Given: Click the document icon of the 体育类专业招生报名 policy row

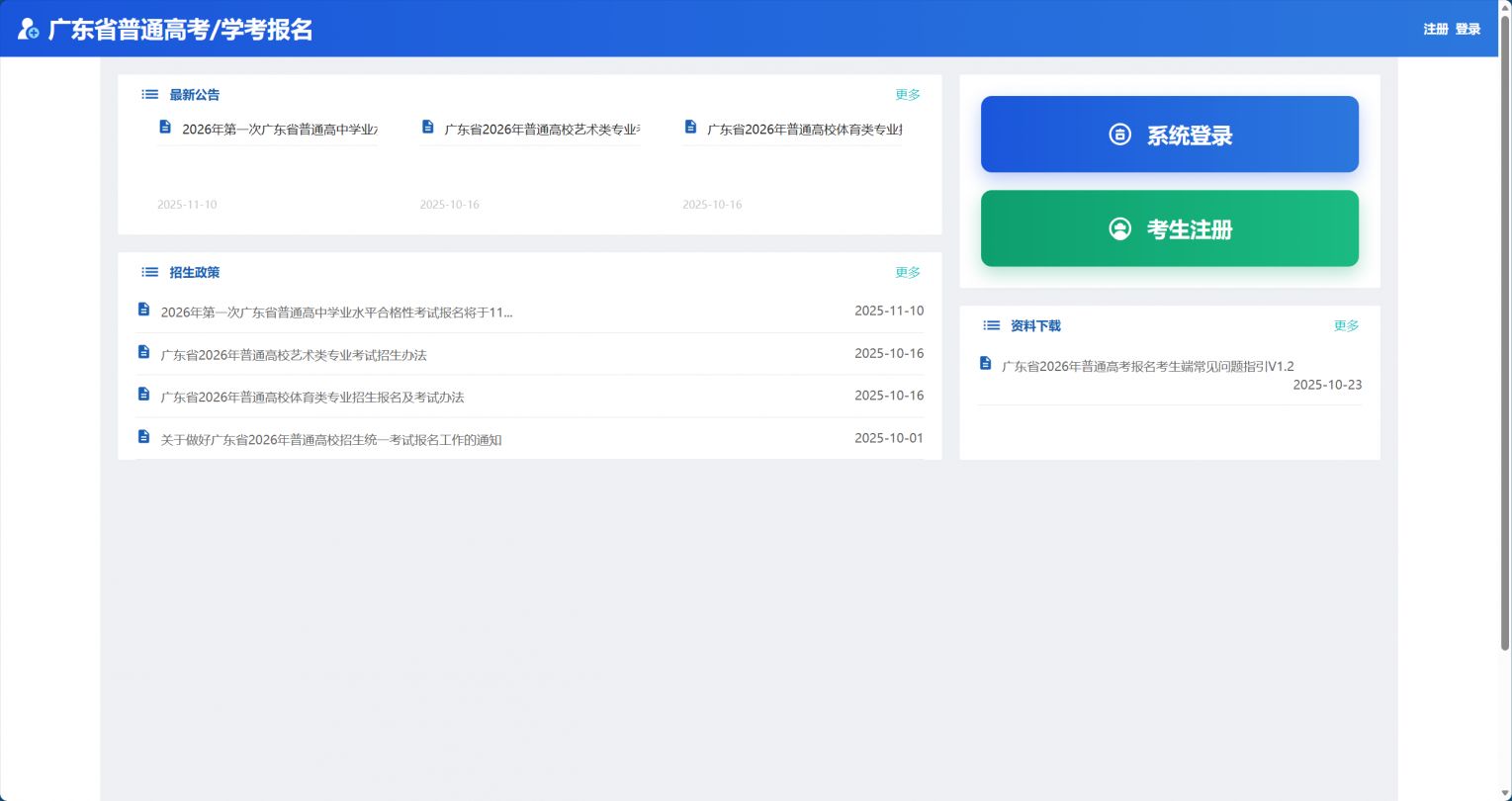Looking at the screenshot, I should (143, 395).
